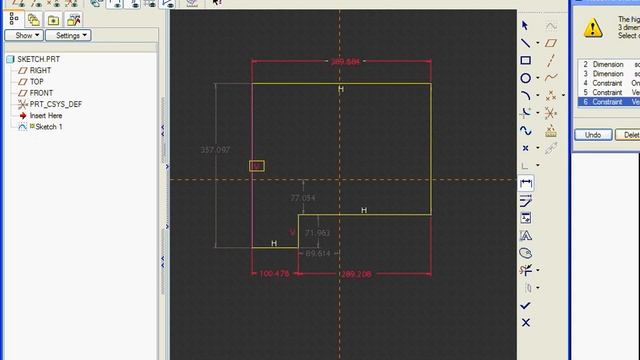
Task: Quit the sketch with the X icon
Action: coord(525,323)
